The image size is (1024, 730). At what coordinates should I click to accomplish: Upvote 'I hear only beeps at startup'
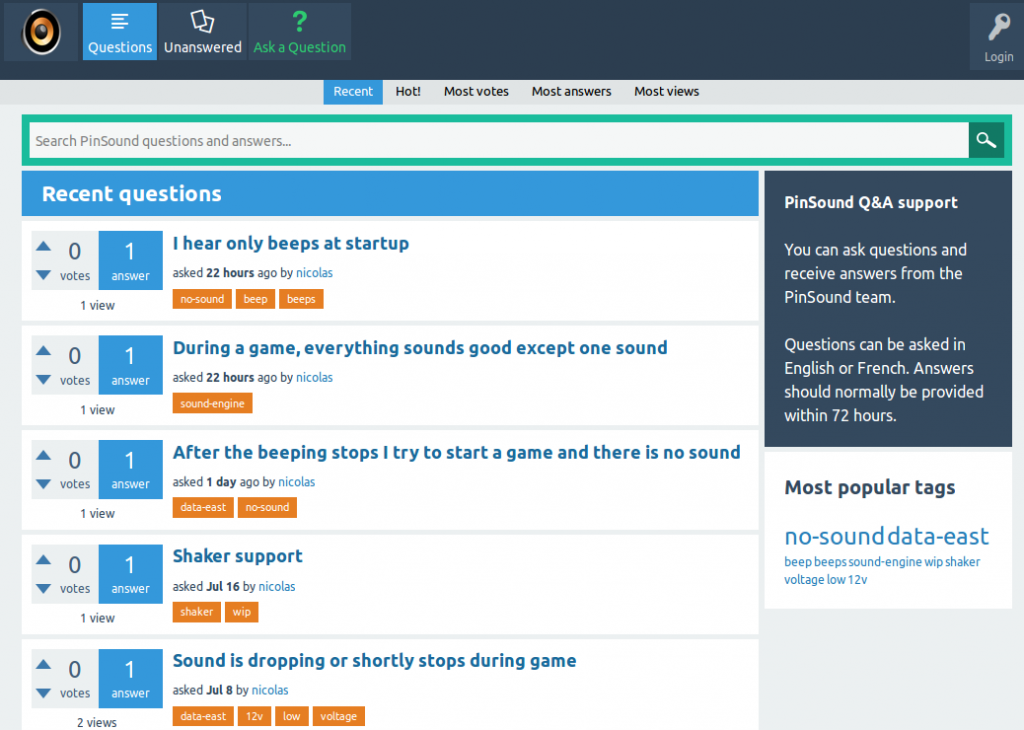click(43, 246)
